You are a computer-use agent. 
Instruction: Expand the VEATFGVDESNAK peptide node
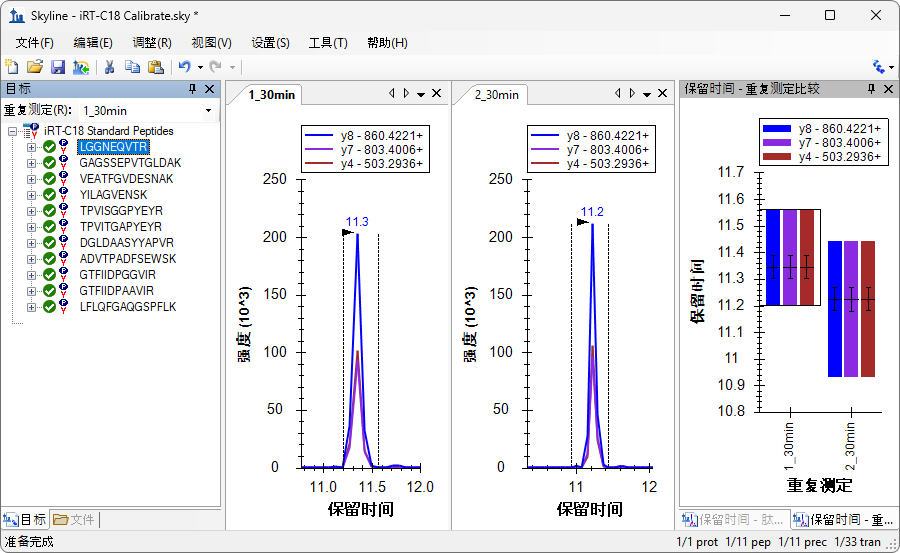point(31,179)
